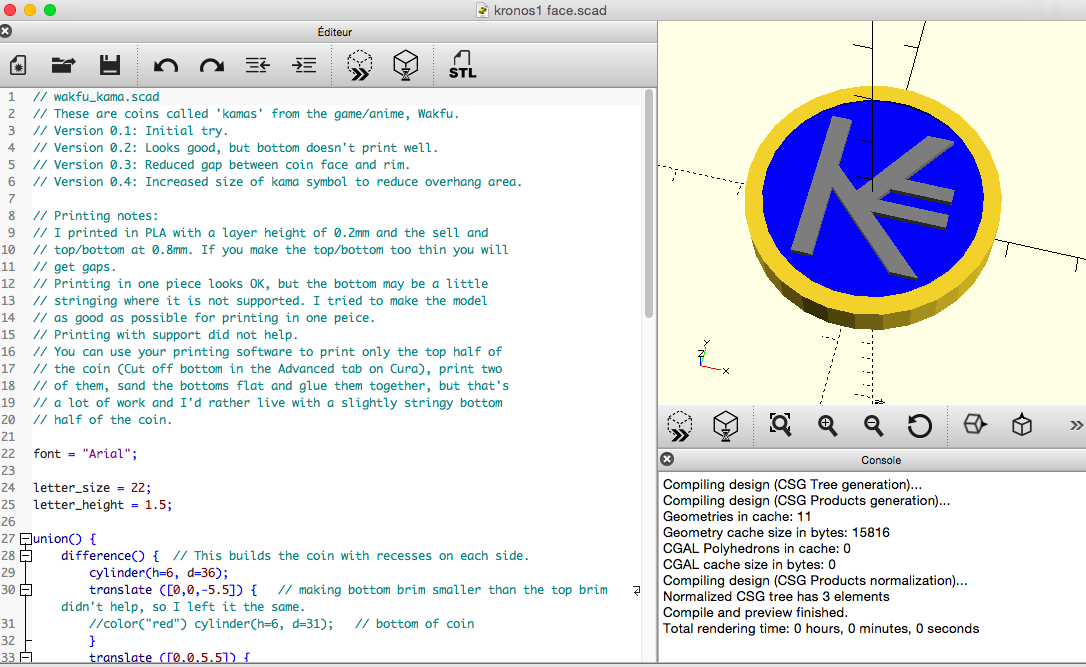Open a file with the folder icon
The width and height of the screenshot is (1086, 667).
64,65
